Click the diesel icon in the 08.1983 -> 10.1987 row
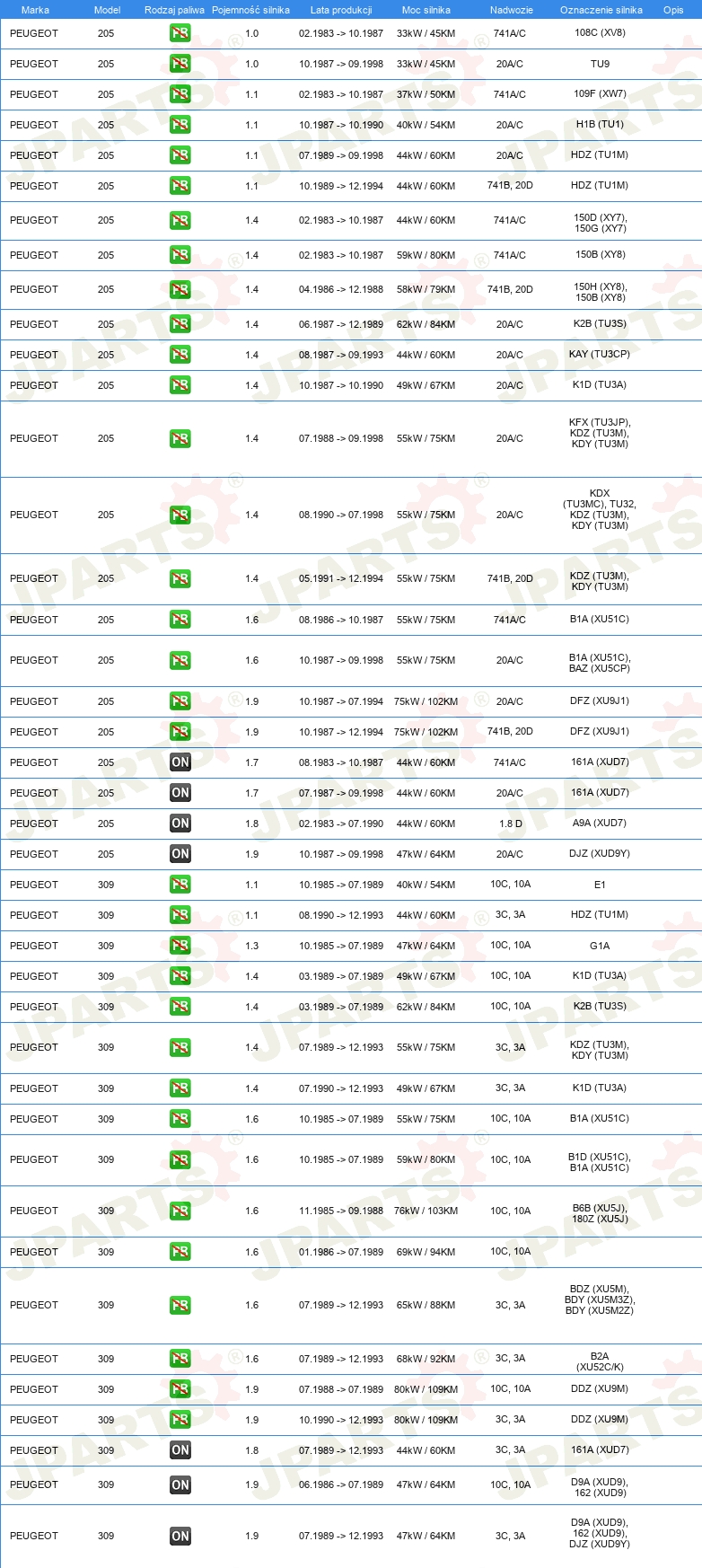Screen dimensions: 702x1568 click(180, 762)
